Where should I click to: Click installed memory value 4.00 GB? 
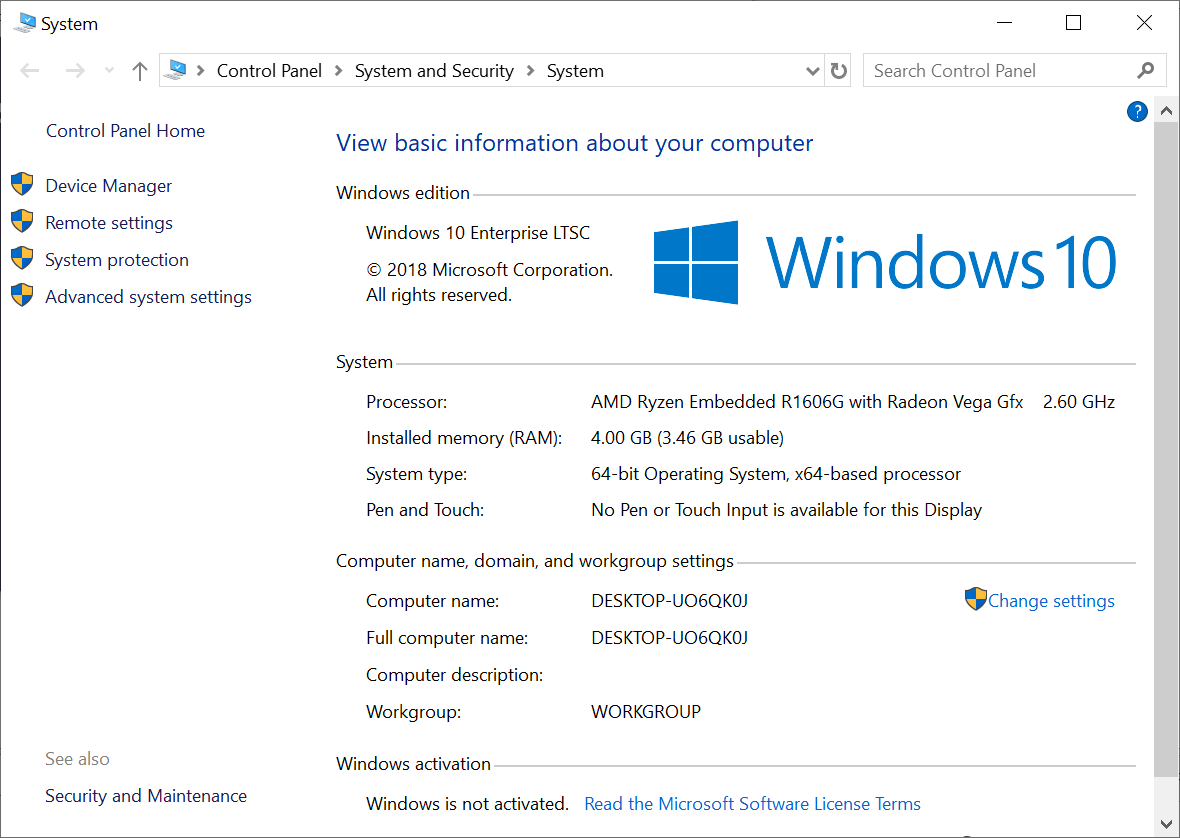[687, 438]
